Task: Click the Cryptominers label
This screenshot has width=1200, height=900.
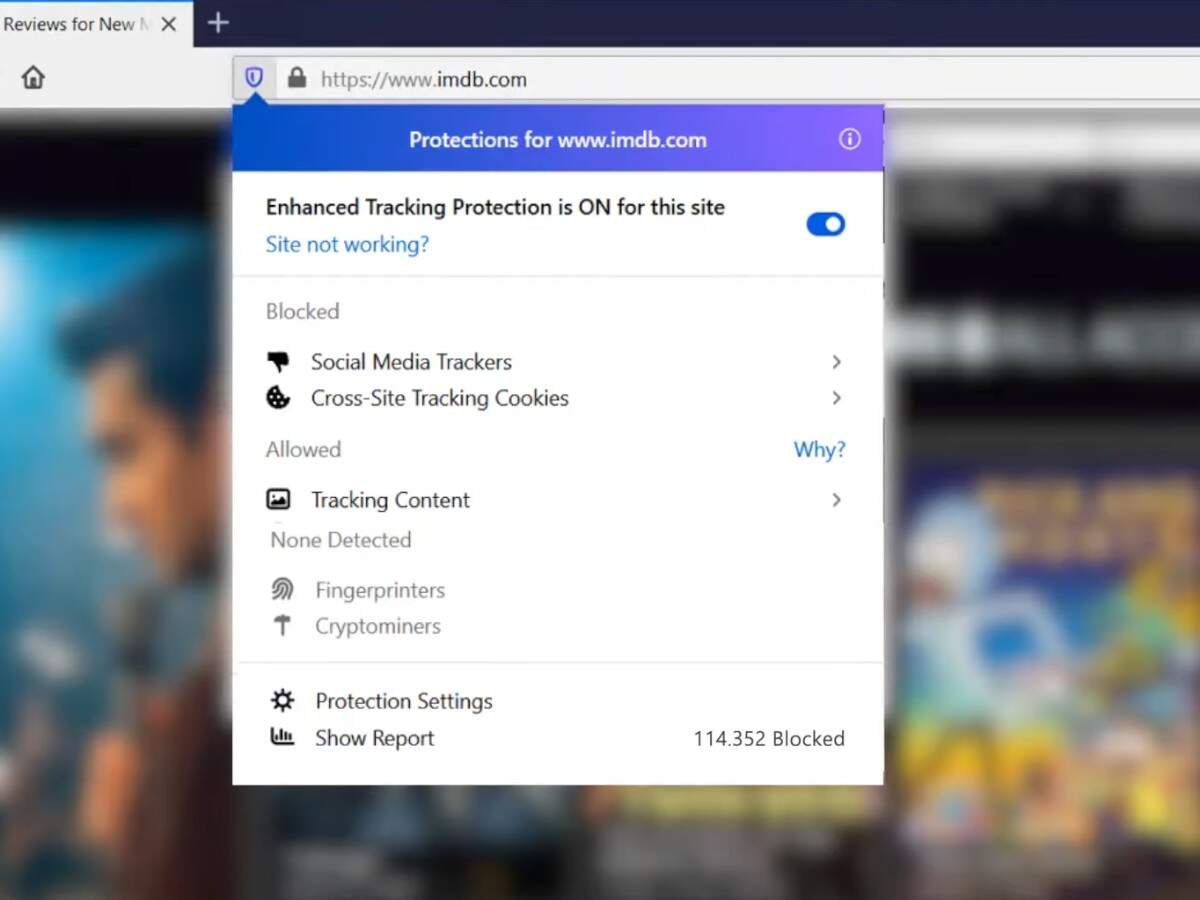Action: point(378,626)
